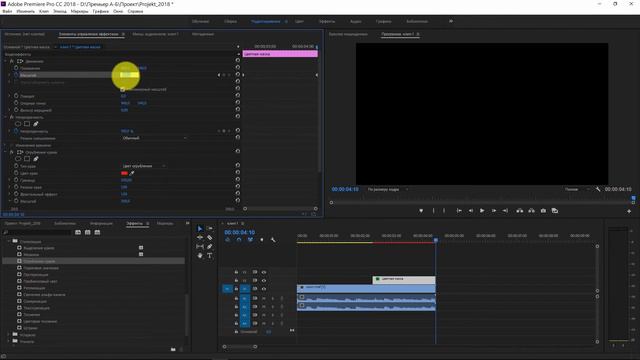
Task: Toggle animation stopwatch for Масштаб
Action: (x=16, y=75)
